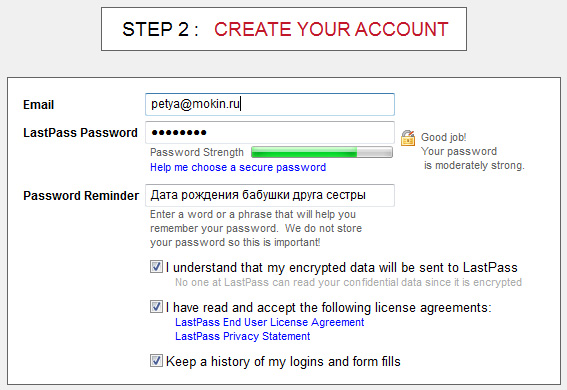The height and width of the screenshot is (390, 567).
Task: Open the LastPass Privacy Statement link
Action: click(243, 336)
